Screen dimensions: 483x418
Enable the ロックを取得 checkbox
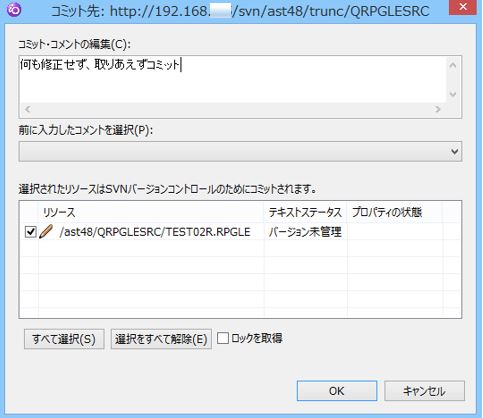tap(223, 338)
